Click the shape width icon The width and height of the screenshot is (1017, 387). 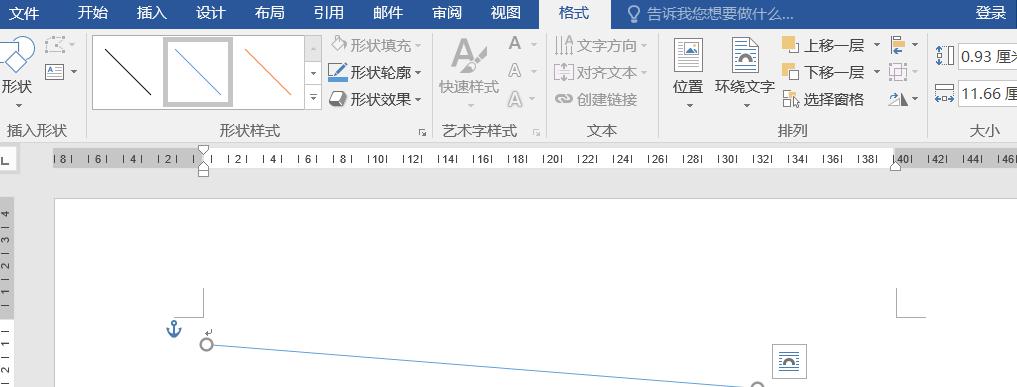[944, 94]
